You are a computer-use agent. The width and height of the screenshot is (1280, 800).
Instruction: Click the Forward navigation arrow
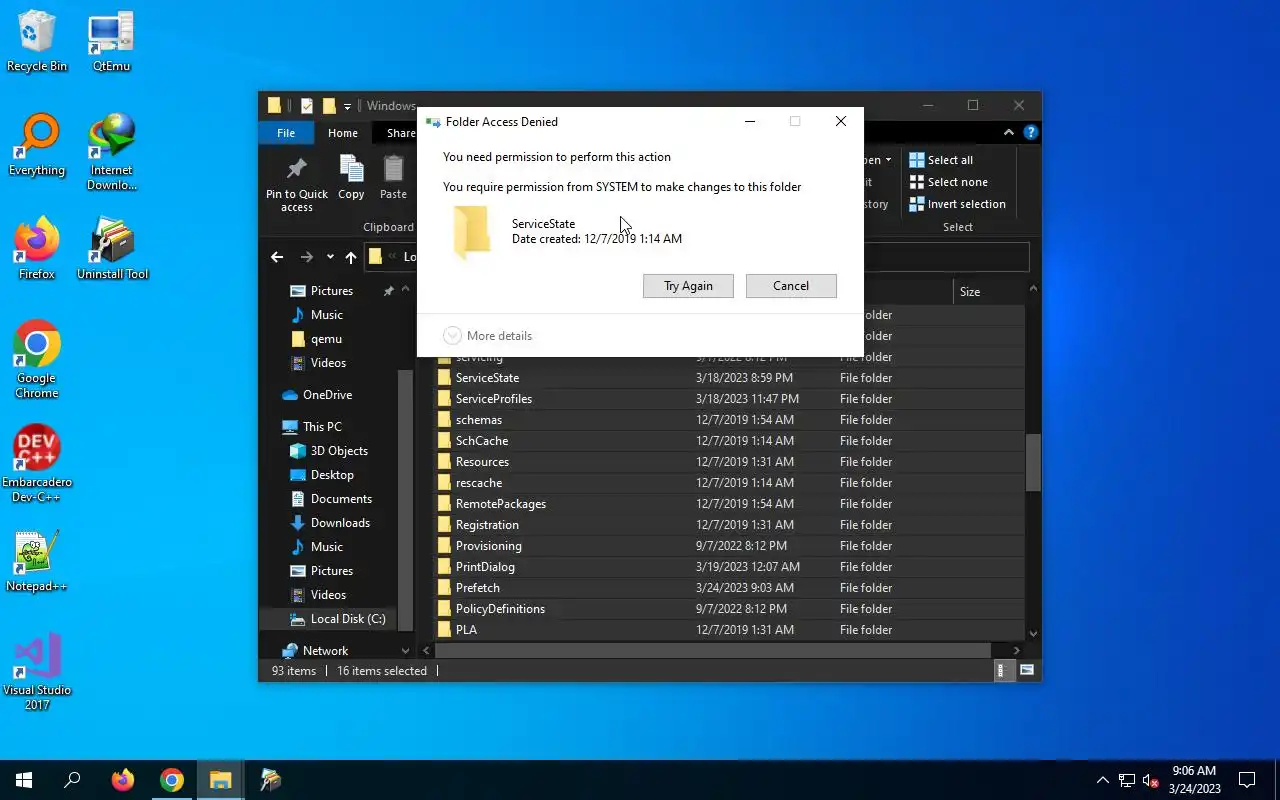pos(307,257)
